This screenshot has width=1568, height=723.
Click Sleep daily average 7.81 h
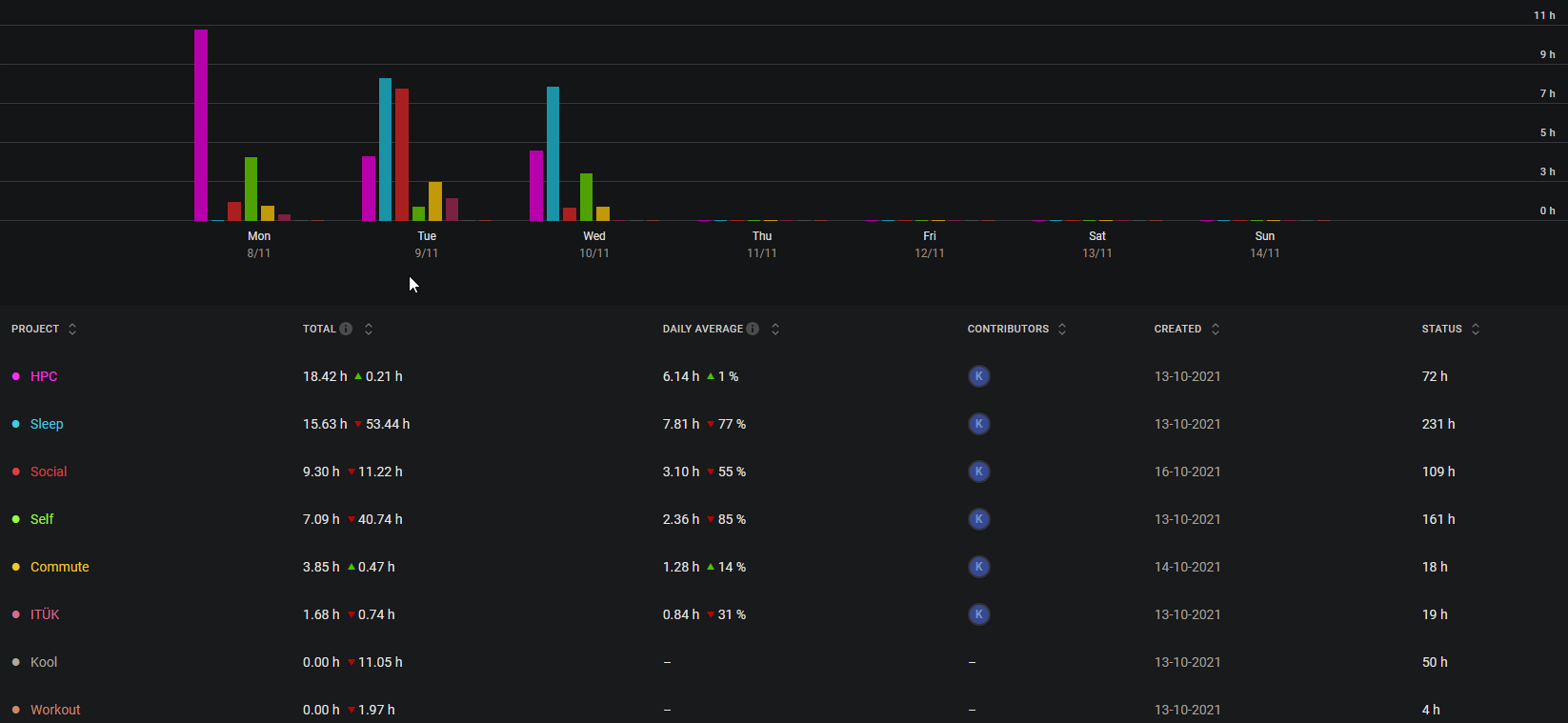681,424
